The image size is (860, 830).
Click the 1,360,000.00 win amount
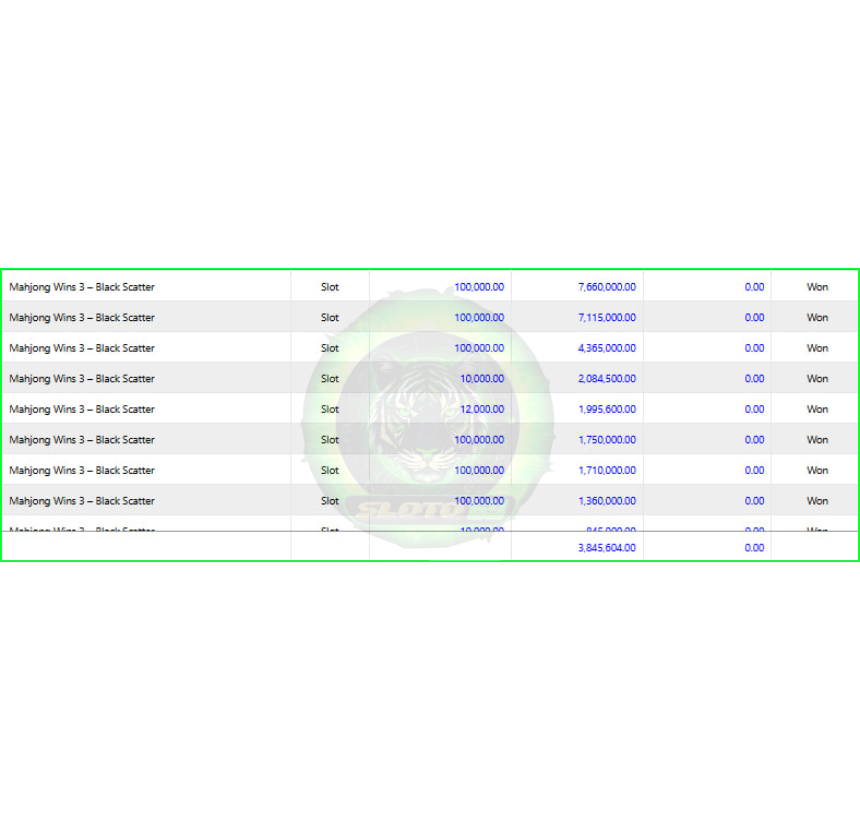pos(607,501)
